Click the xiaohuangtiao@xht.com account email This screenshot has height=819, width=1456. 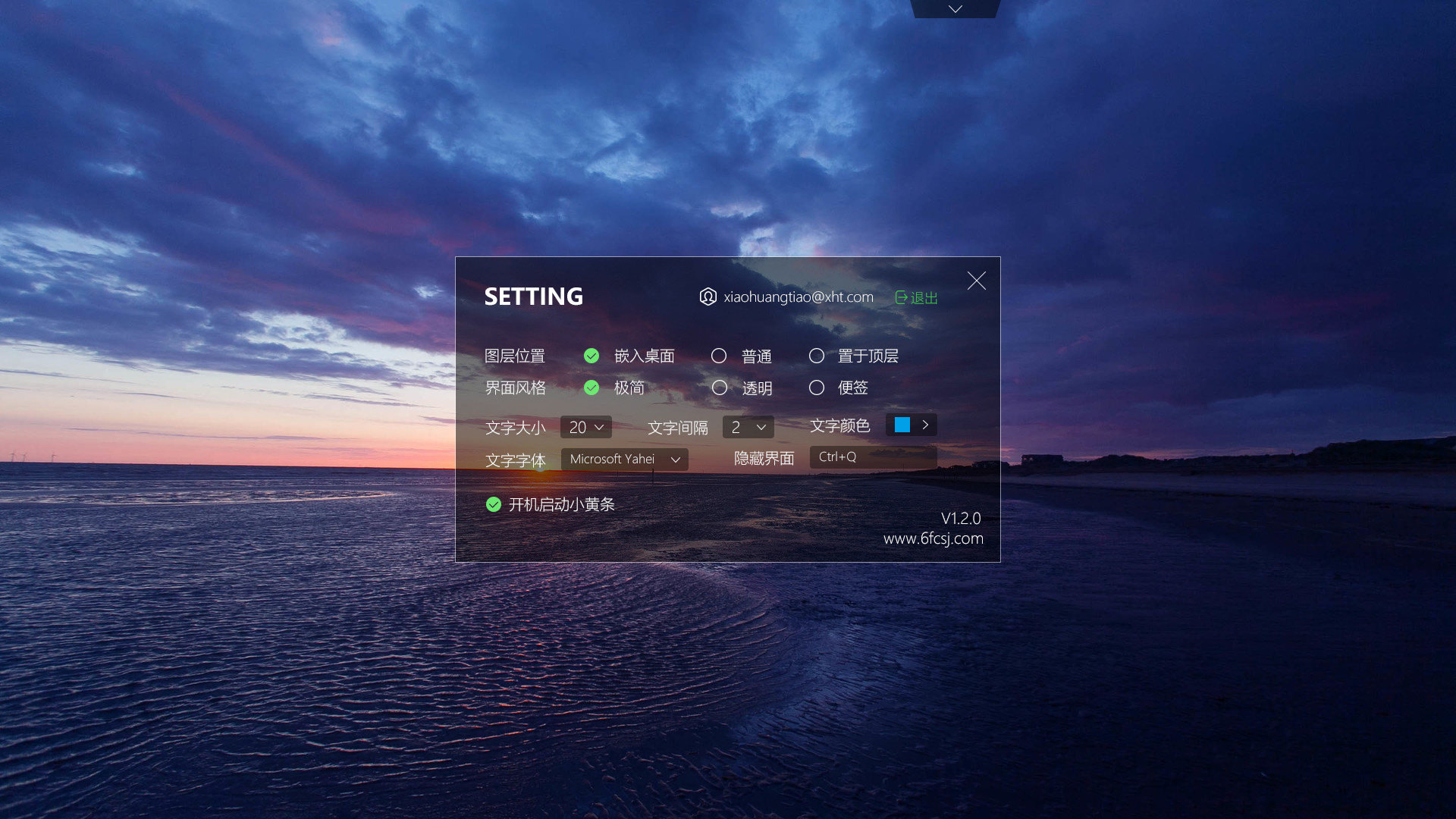pyautogui.click(x=798, y=297)
